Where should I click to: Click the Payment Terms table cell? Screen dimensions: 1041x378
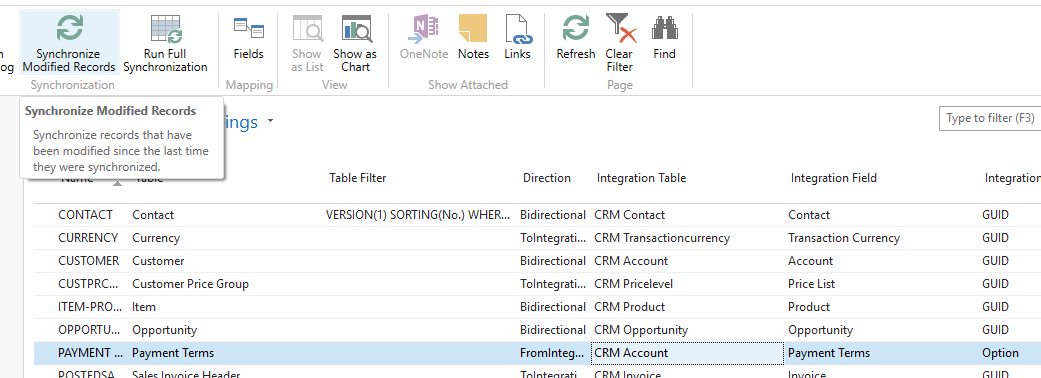(x=173, y=353)
